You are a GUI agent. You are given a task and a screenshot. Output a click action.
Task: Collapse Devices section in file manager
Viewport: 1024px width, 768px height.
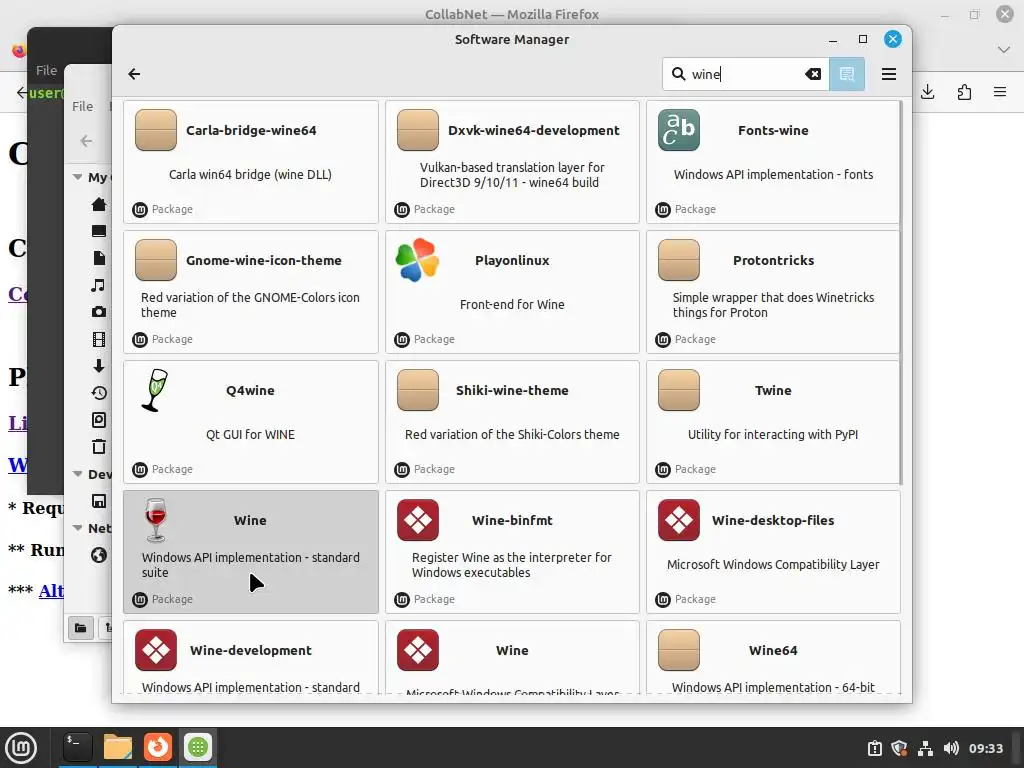pos(77,474)
